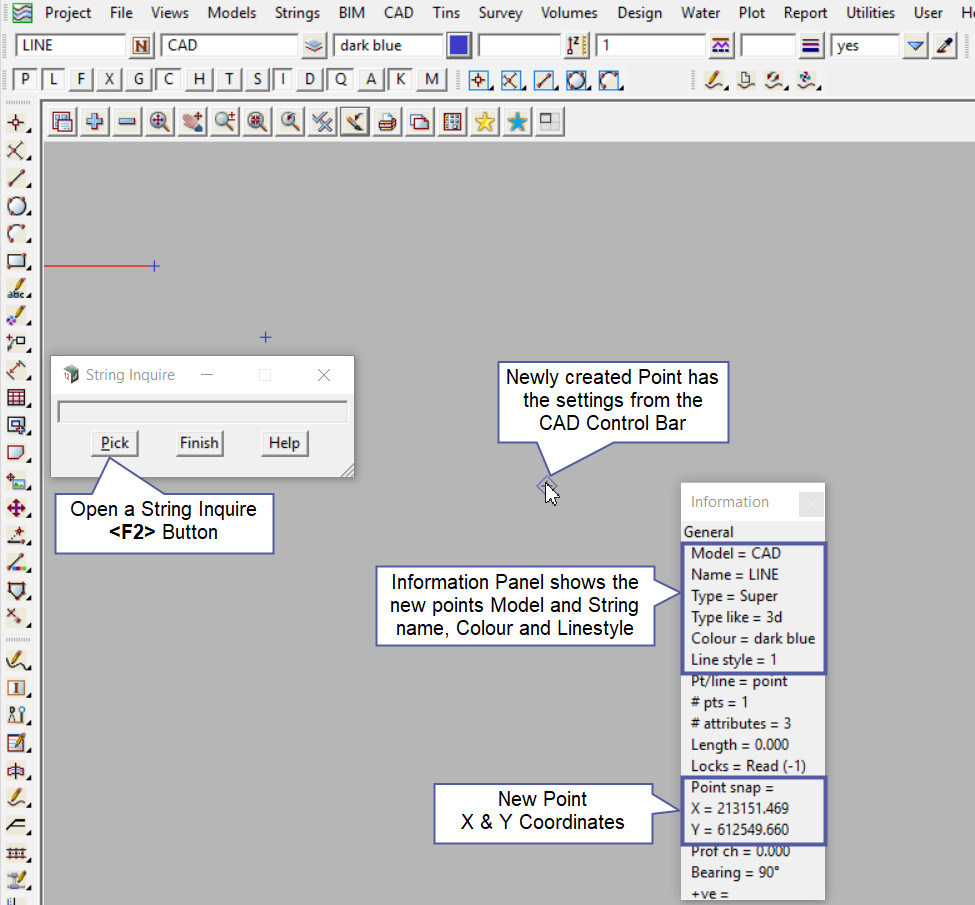Click Finish in the String Inquire panel
Image resolution: width=975 pixels, height=905 pixels.
click(x=199, y=443)
